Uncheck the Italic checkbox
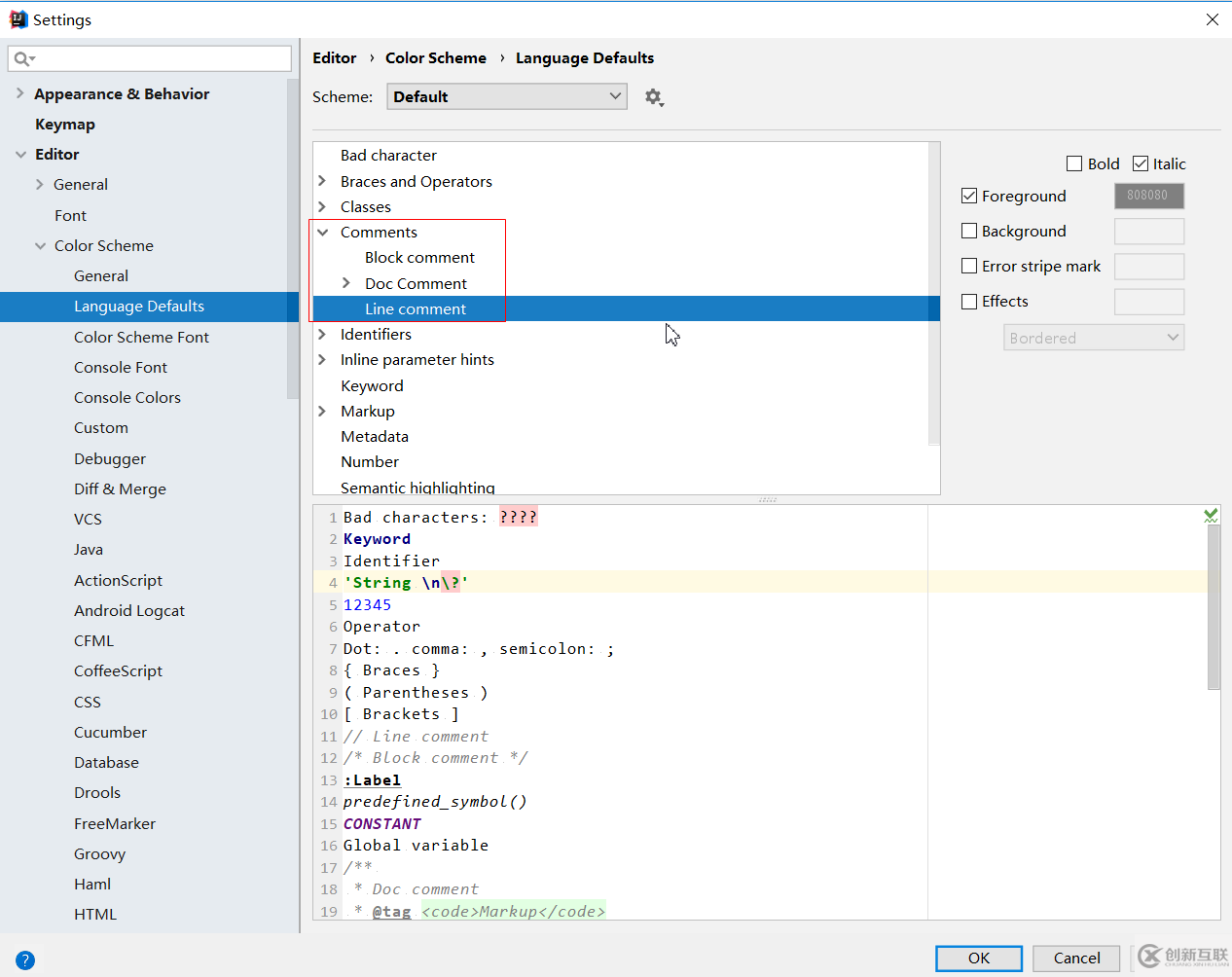The image size is (1232, 977). (1141, 163)
